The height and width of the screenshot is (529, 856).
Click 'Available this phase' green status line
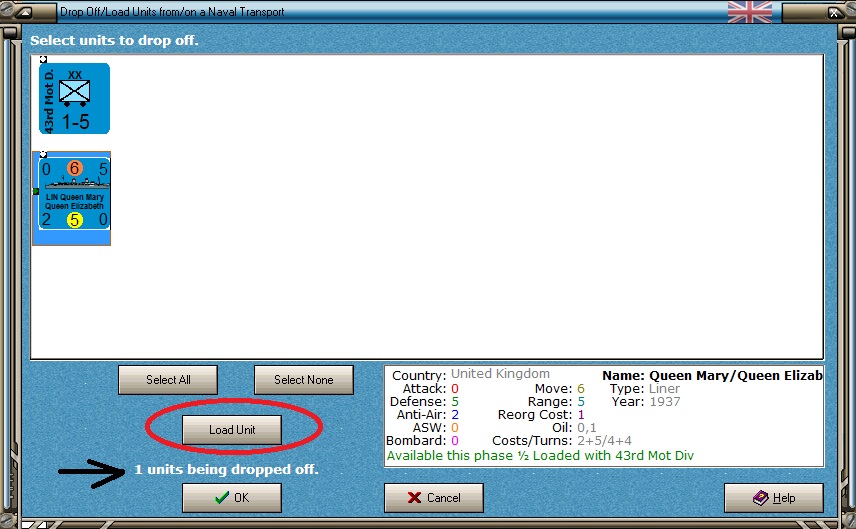(540, 456)
